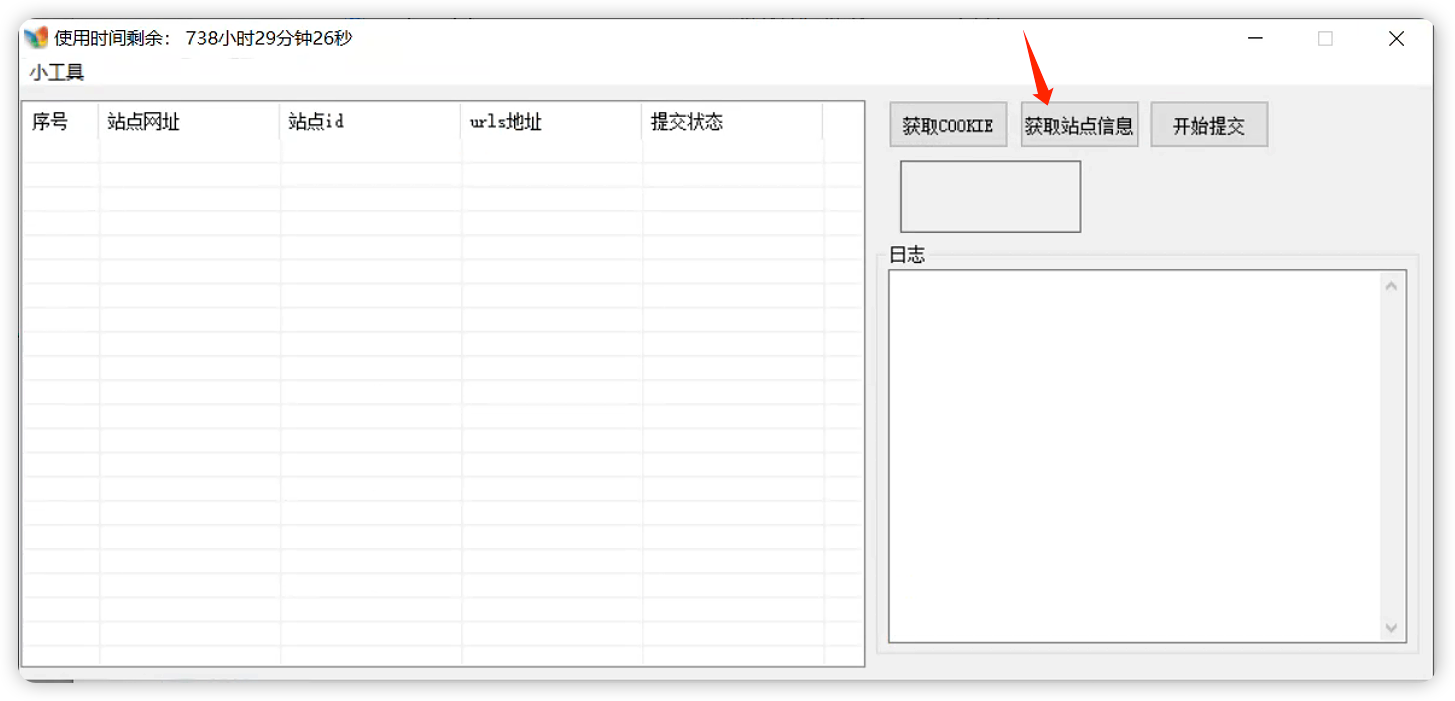Click the log scrollbar down arrow
This screenshot has height=701, width=1455.
1392,628
